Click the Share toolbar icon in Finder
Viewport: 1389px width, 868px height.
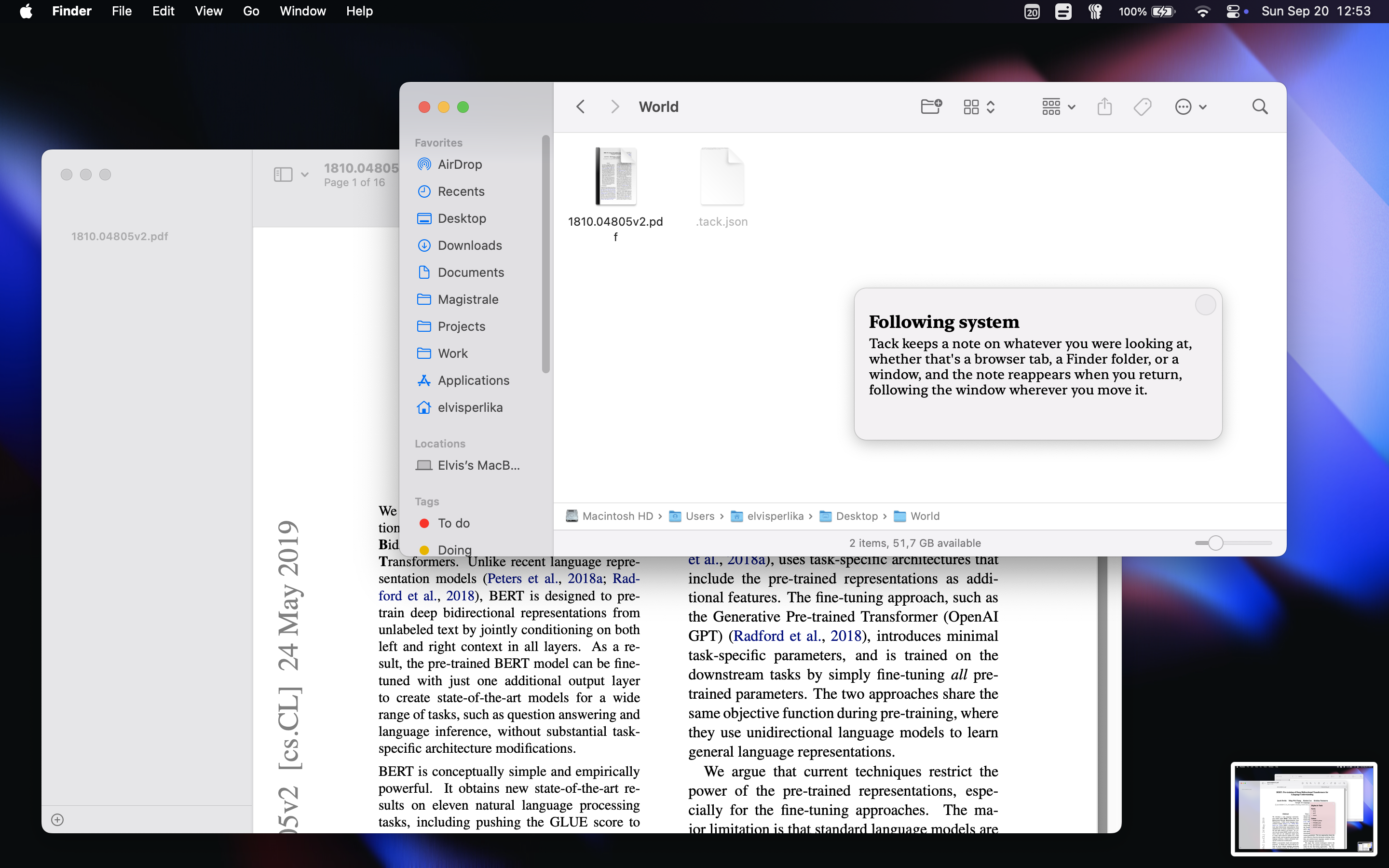tap(1104, 107)
